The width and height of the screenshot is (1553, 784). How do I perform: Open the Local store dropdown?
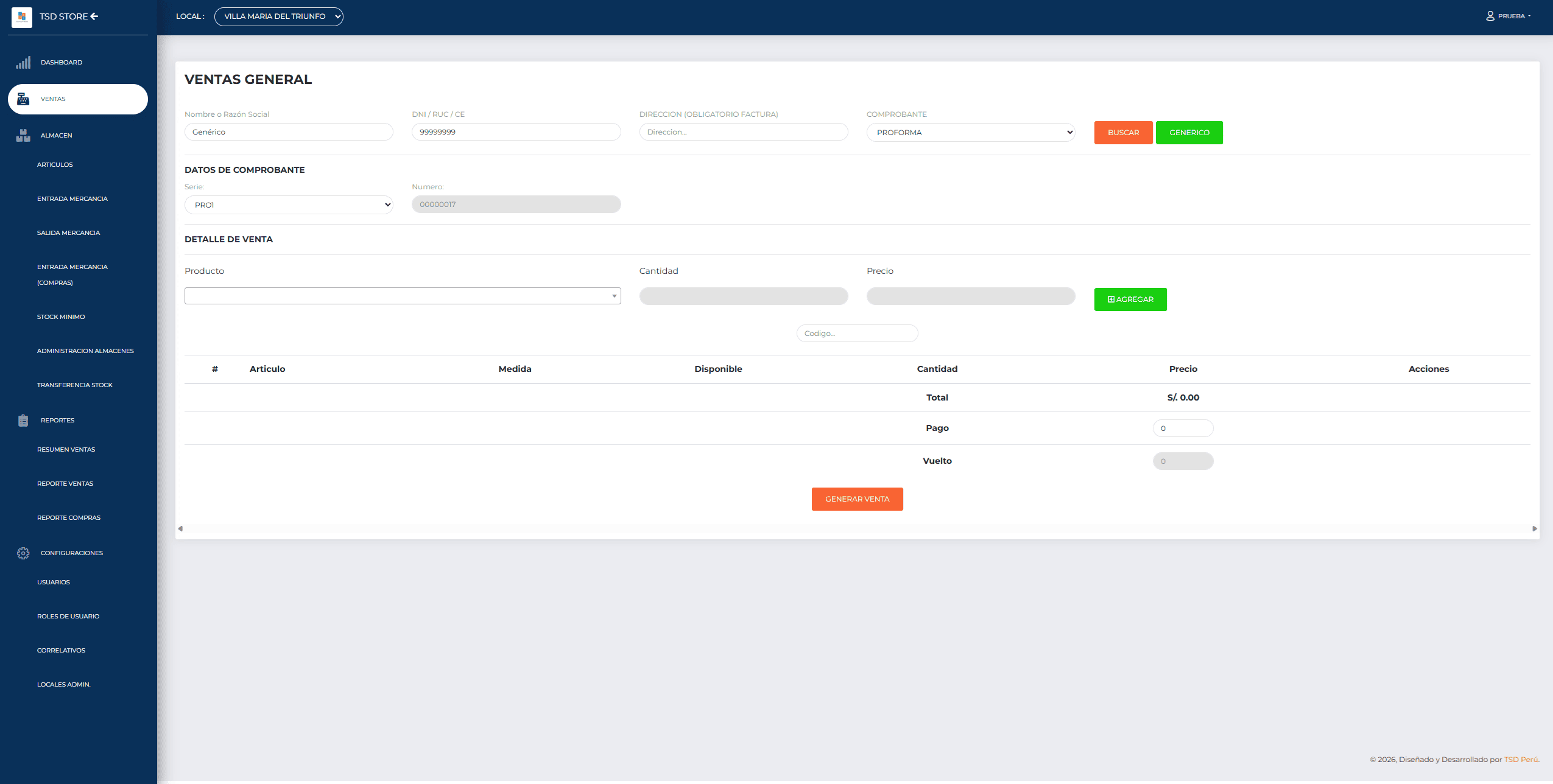coord(278,16)
